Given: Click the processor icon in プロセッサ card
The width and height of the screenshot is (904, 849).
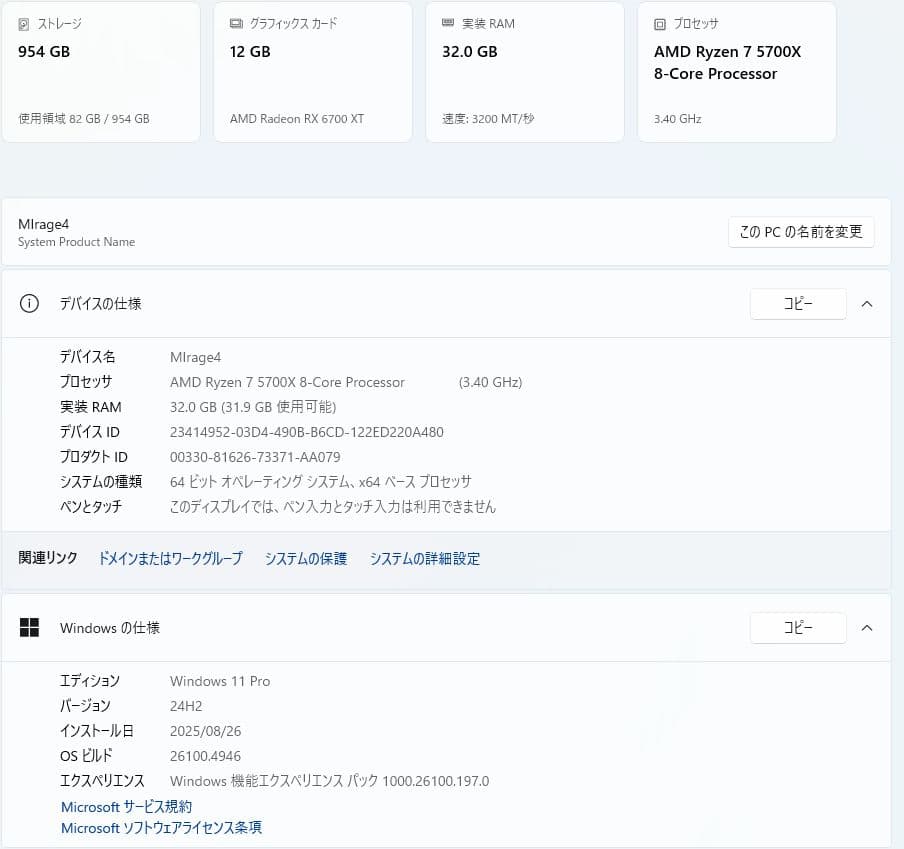Looking at the screenshot, I should click(x=660, y=23).
